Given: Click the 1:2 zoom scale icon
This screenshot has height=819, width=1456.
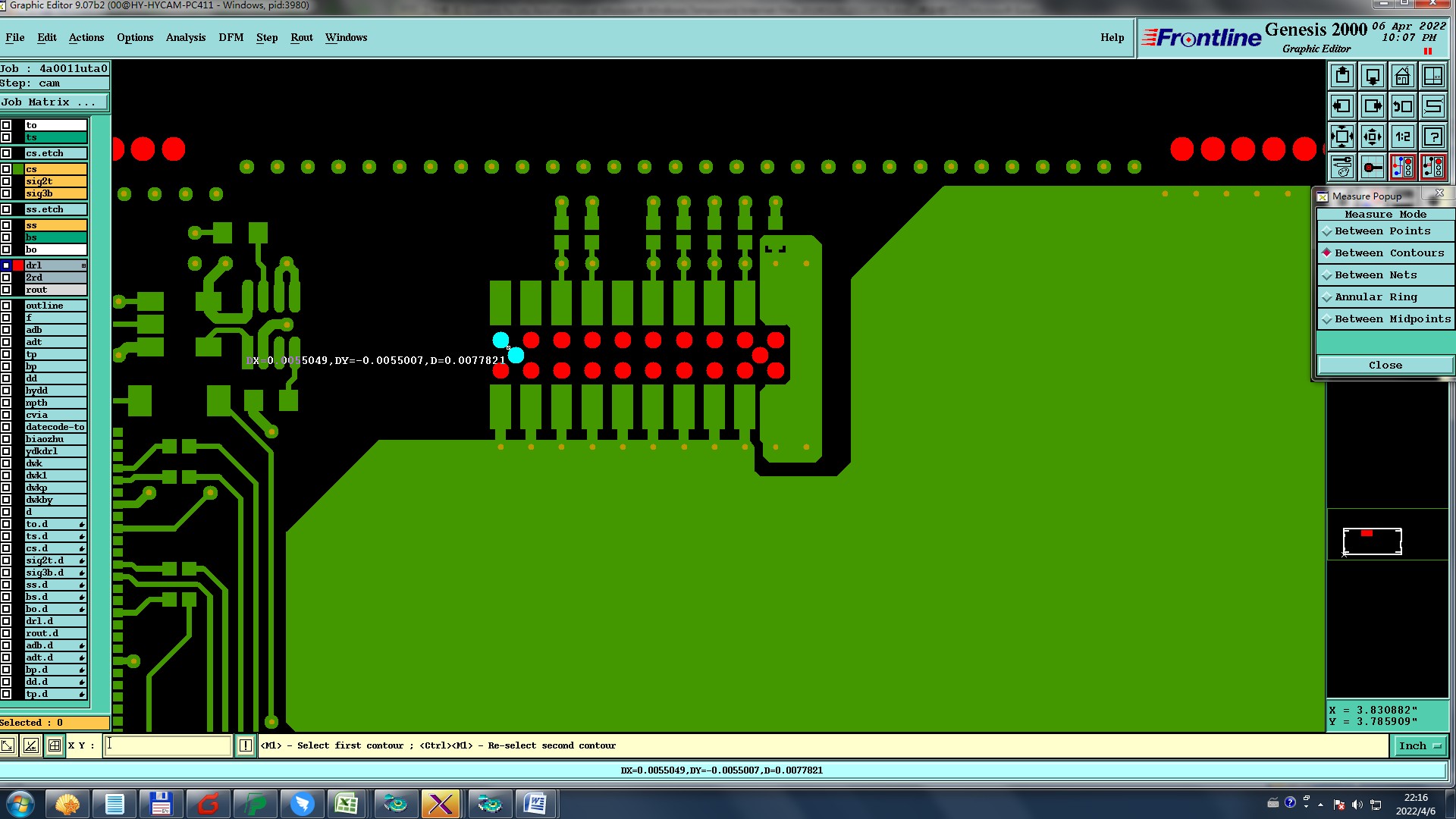Looking at the screenshot, I should tap(1402, 136).
